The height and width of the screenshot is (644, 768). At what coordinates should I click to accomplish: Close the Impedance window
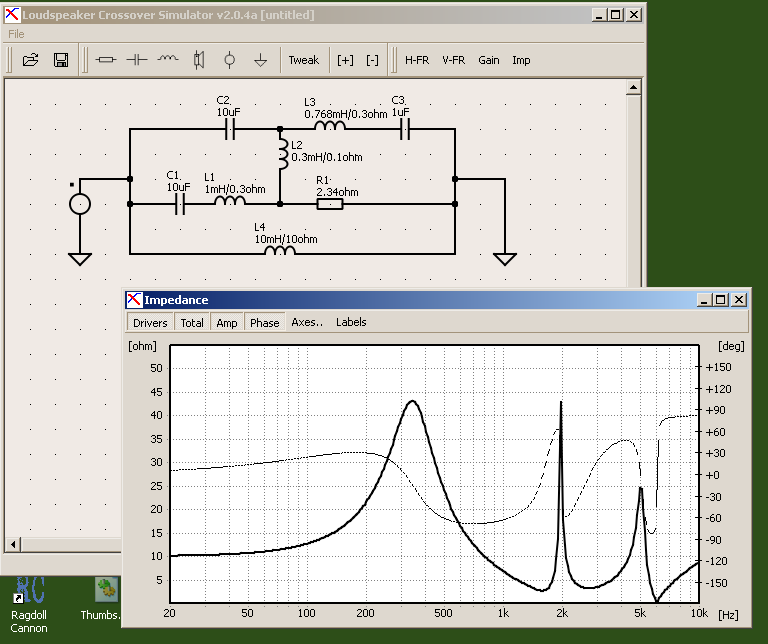click(739, 300)
